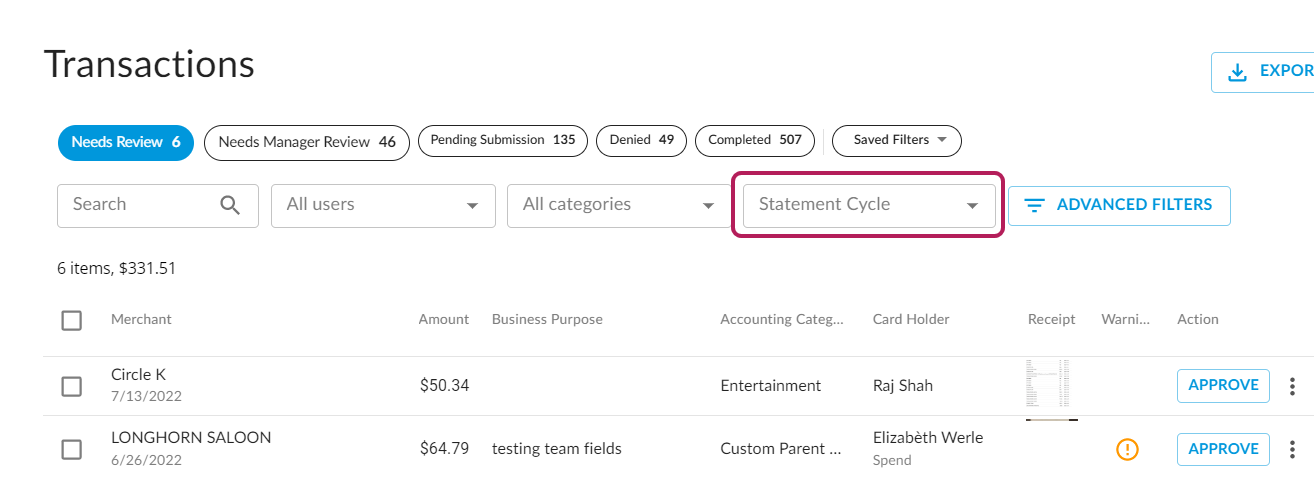Select all transactions with header checkbox
Viewport: 1314px width, 478px height.
point(72,320)
